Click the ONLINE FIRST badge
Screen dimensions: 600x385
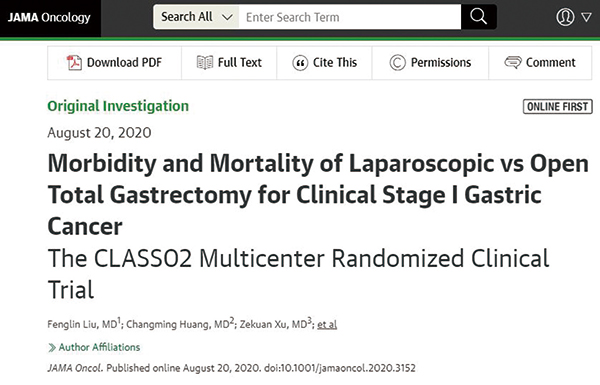(558, 106)
